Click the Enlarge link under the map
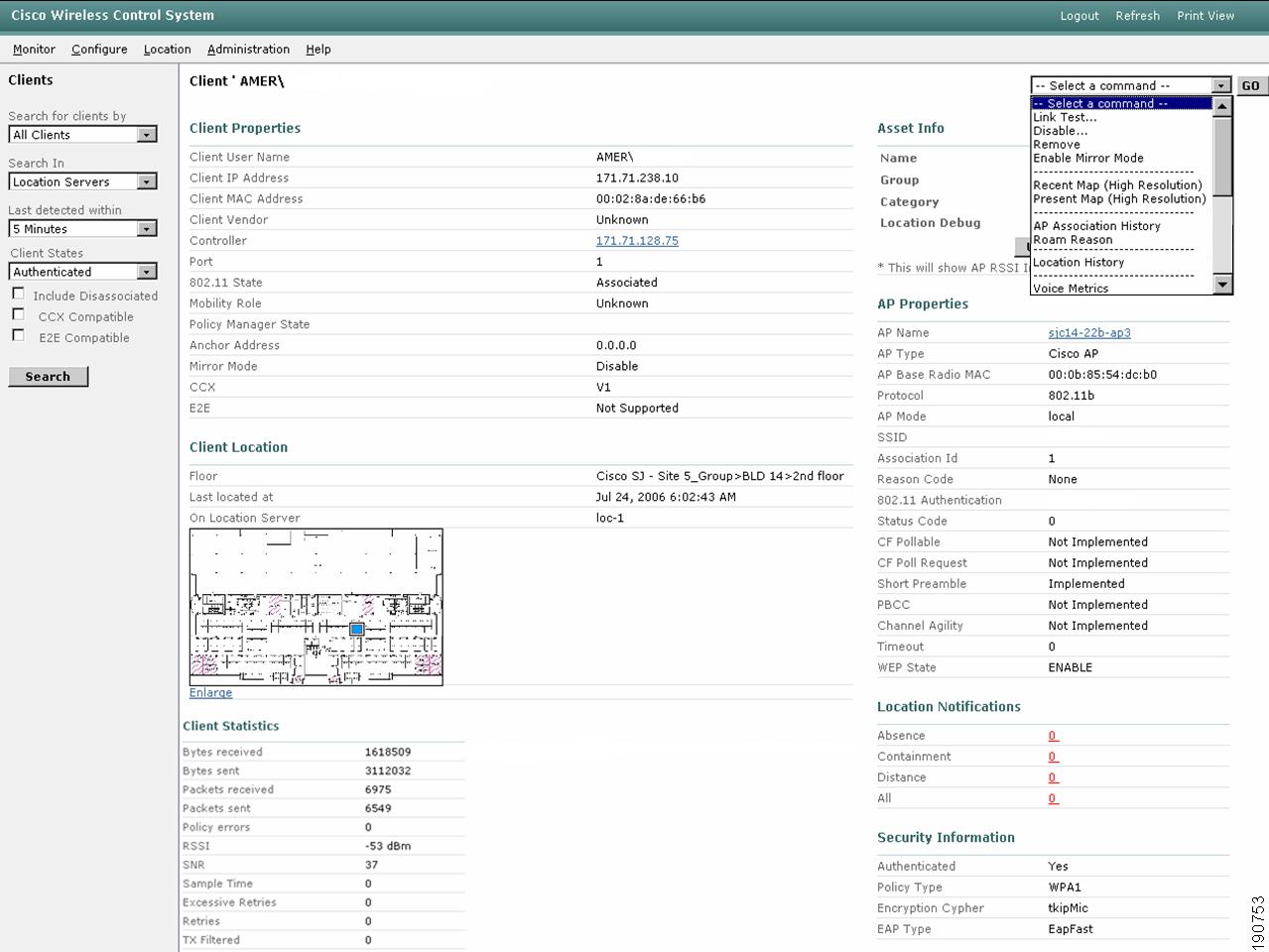This screenshot has width=1269, height=952. [x=210, y=693]
